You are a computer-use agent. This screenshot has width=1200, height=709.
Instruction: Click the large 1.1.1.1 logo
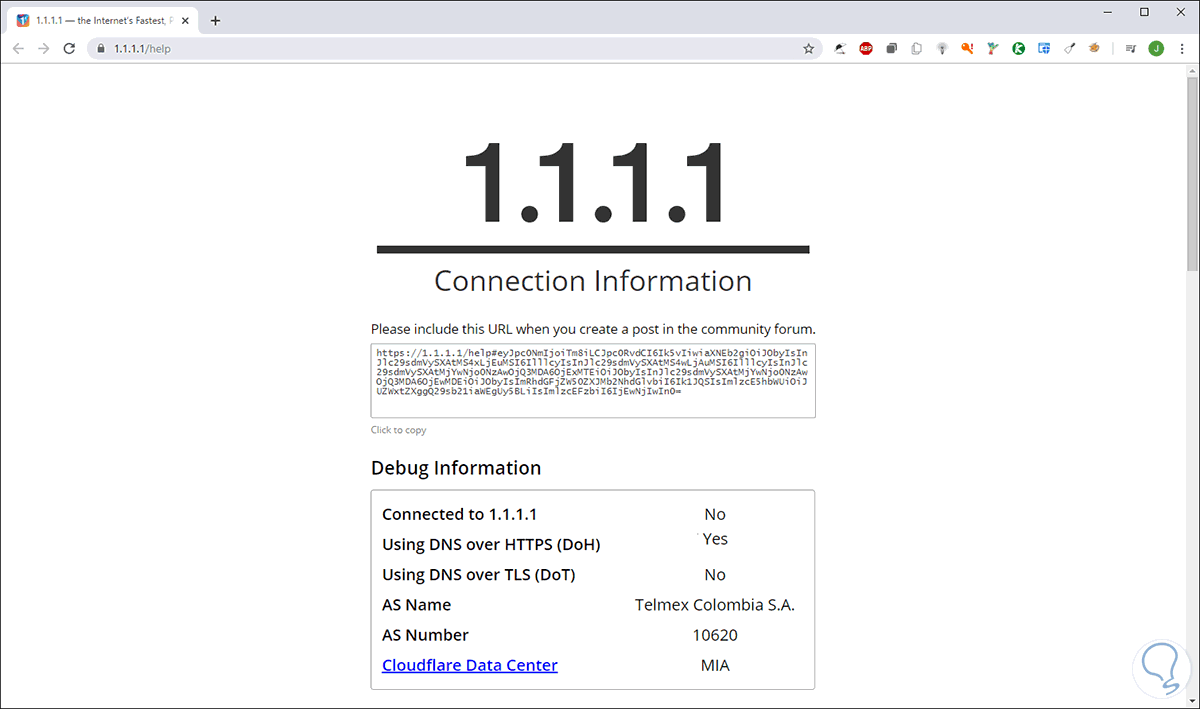click(x=593, y=182)
